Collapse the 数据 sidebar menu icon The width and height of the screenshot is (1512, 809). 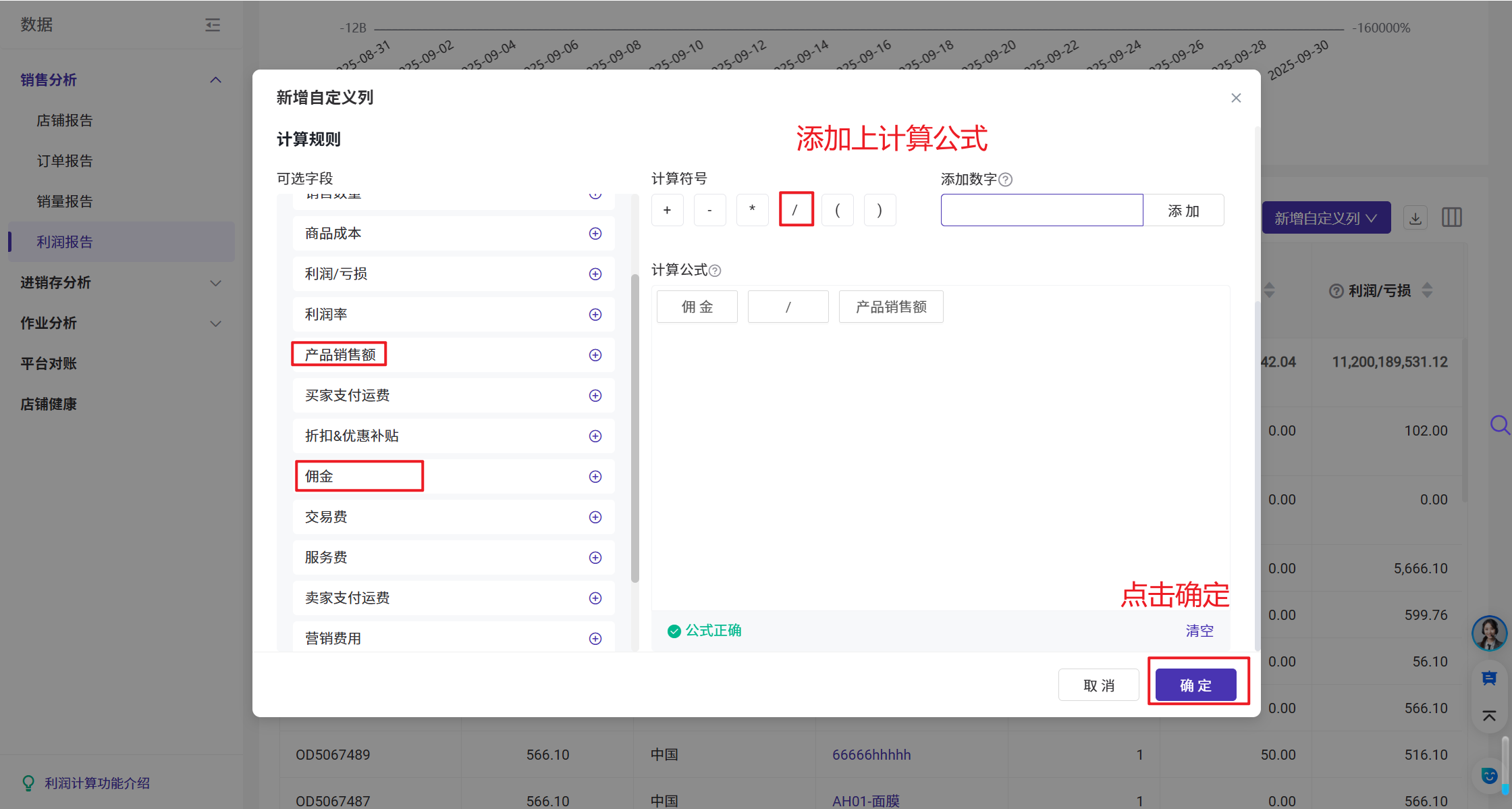213,25
